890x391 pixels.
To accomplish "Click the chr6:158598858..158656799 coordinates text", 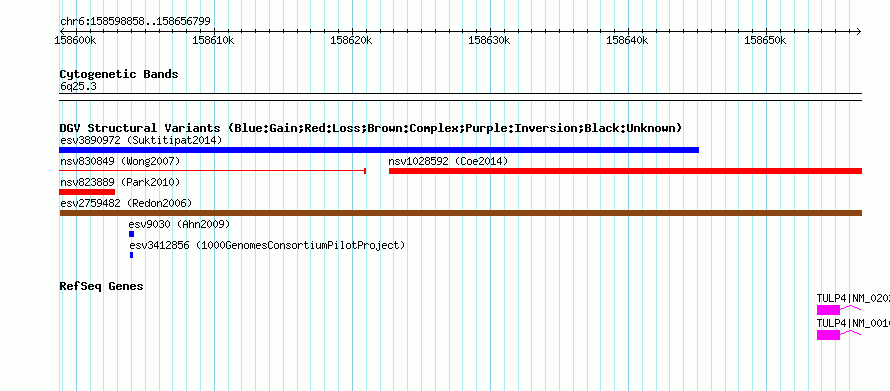I will (x=135, y=22).
